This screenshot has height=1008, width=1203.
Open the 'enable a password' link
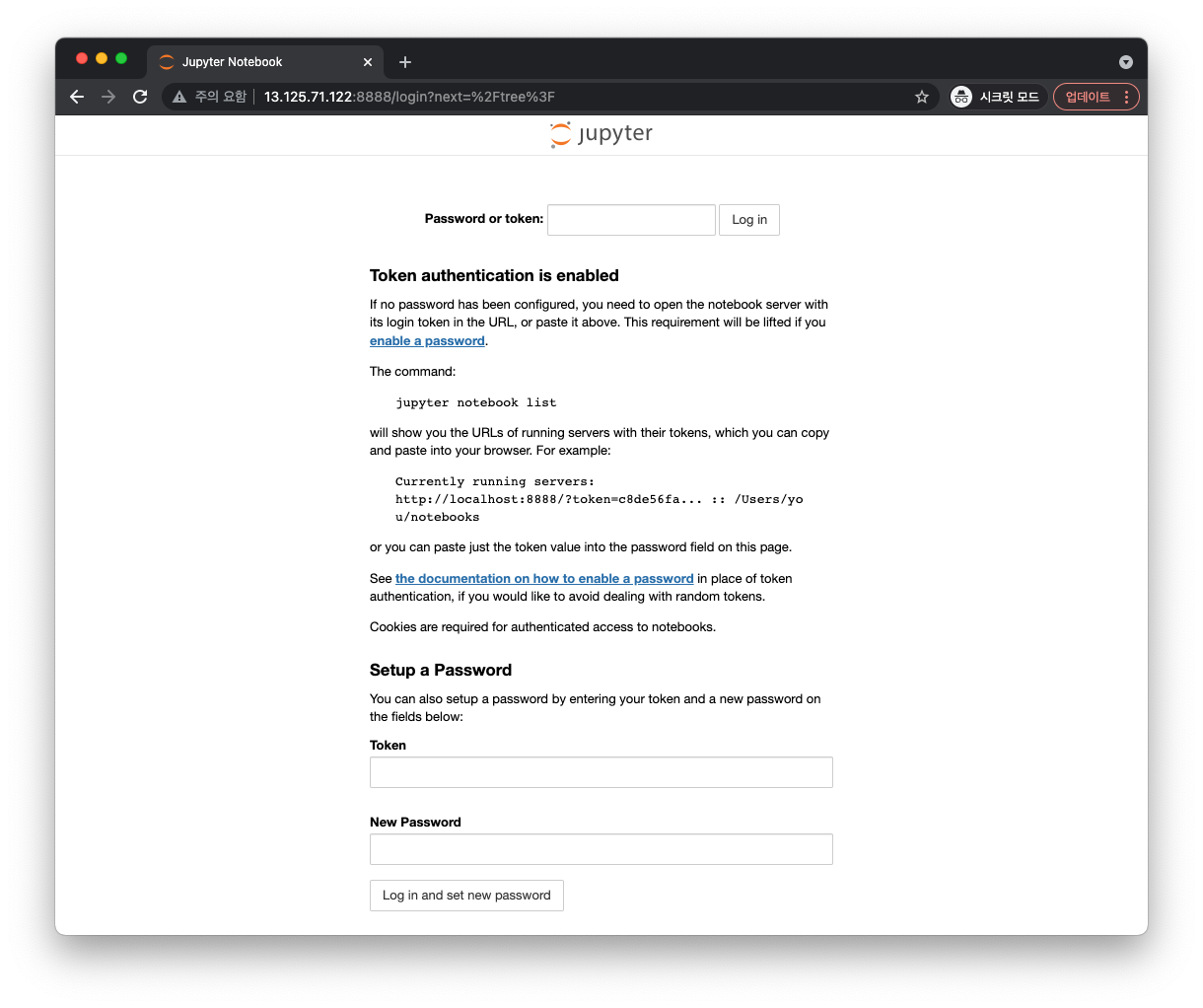tap(427, 341)
